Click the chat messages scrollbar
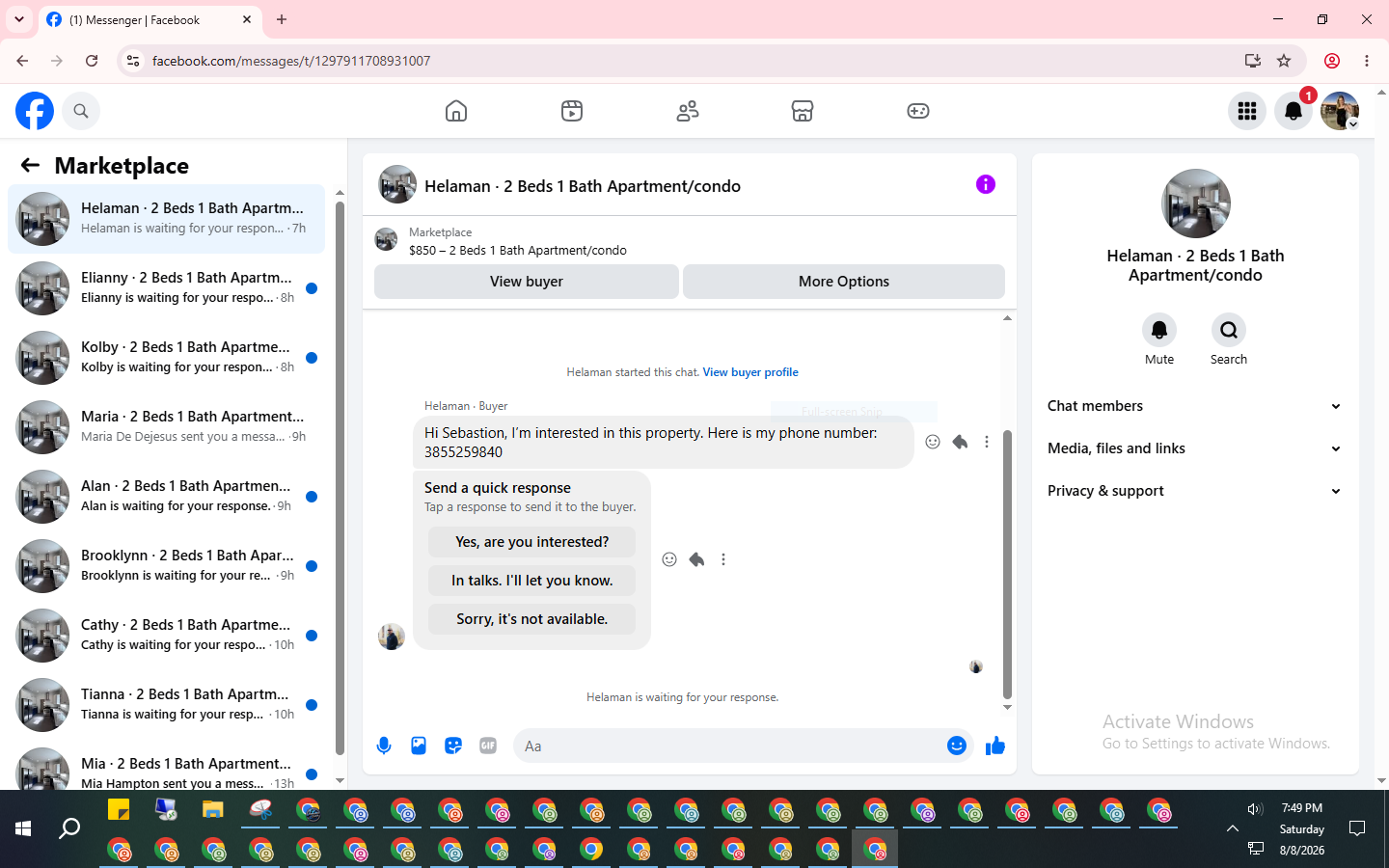This screenshot has width=1389, height=868. (1007, 564)
